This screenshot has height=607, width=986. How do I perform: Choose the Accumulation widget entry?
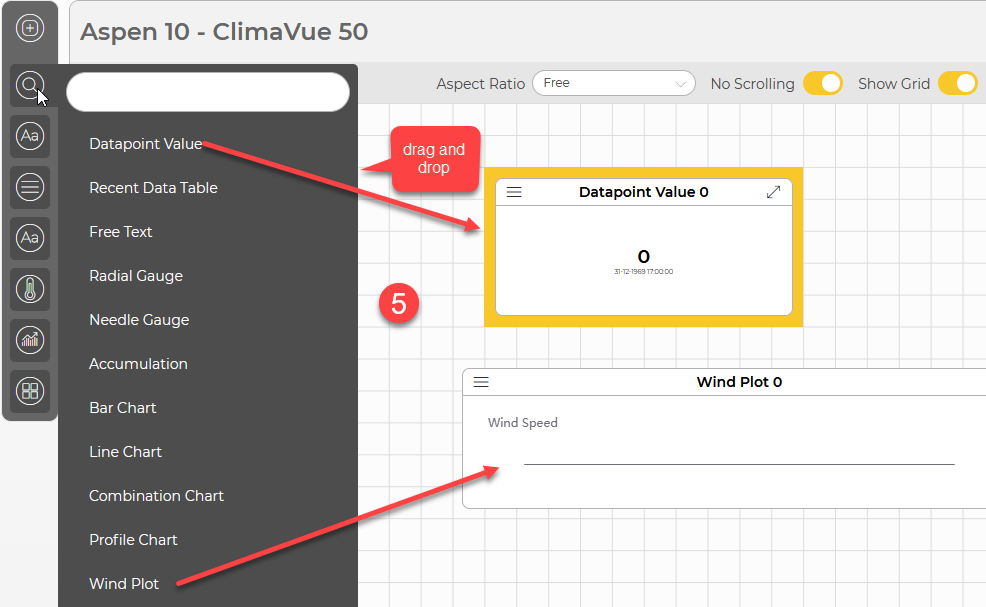138,364
